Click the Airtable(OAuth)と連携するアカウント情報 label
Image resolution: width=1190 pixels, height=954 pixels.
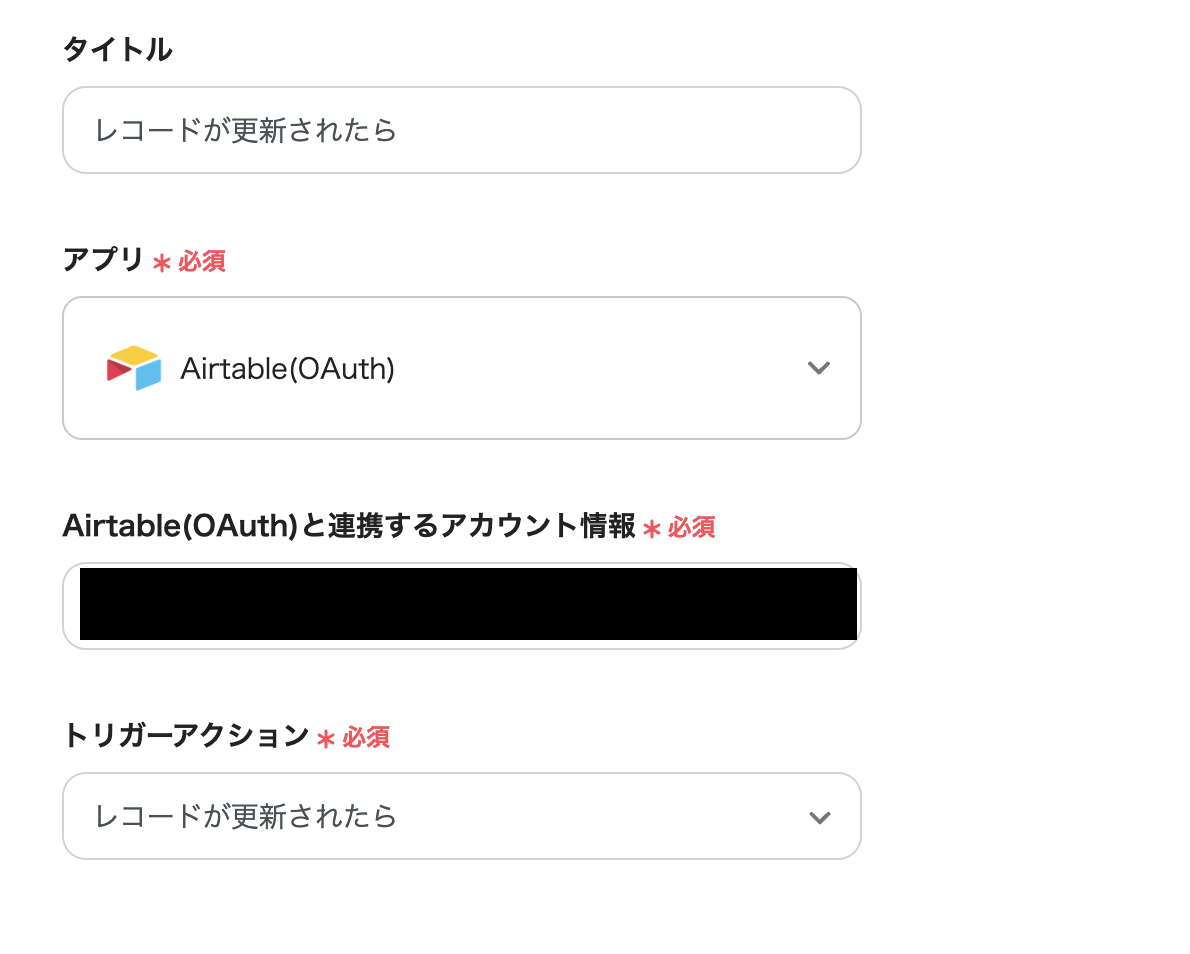coord(349,525)
